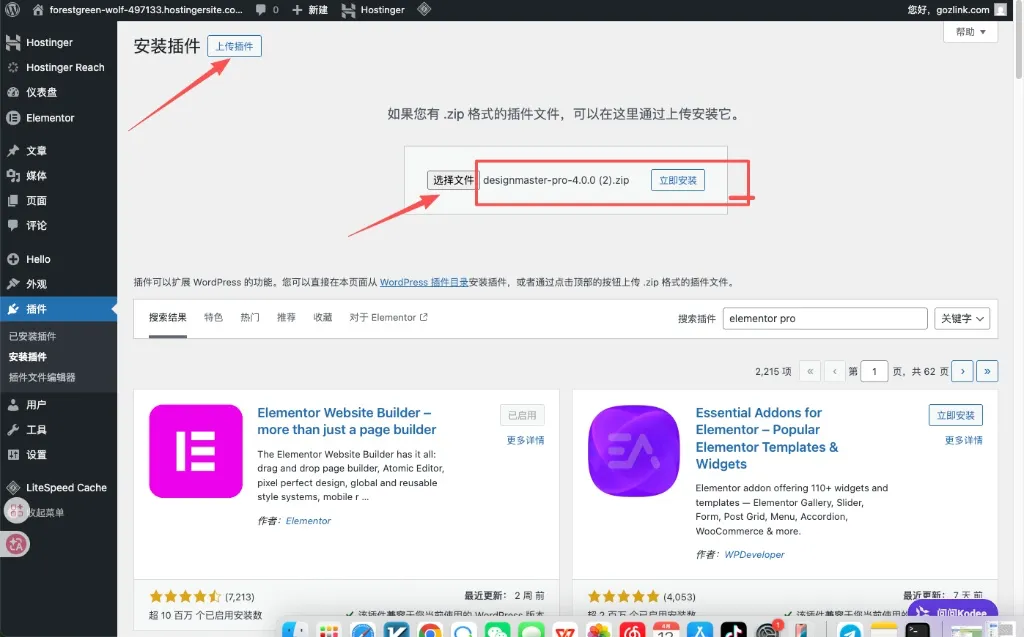Switch to 搜索结果 tab
This screenshot has width=1024, height=637.
pyautogui.click(x=168, y=318)
